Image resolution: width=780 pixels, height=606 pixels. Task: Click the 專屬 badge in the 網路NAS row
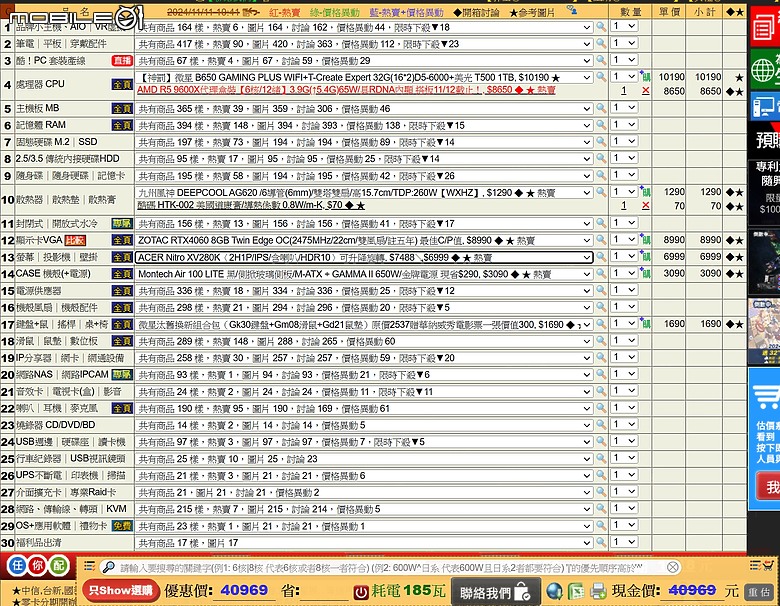click(x=122, y=374)
